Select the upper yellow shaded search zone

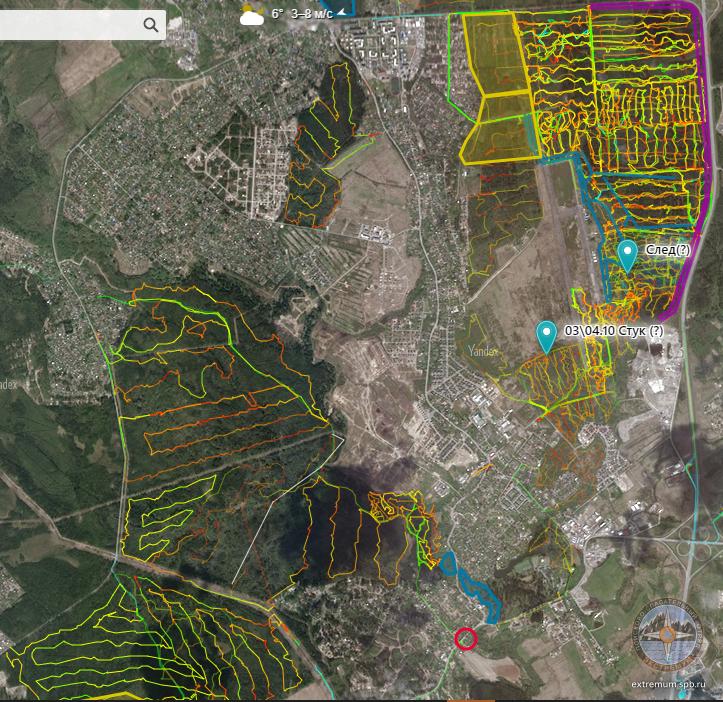coord(495,55)
